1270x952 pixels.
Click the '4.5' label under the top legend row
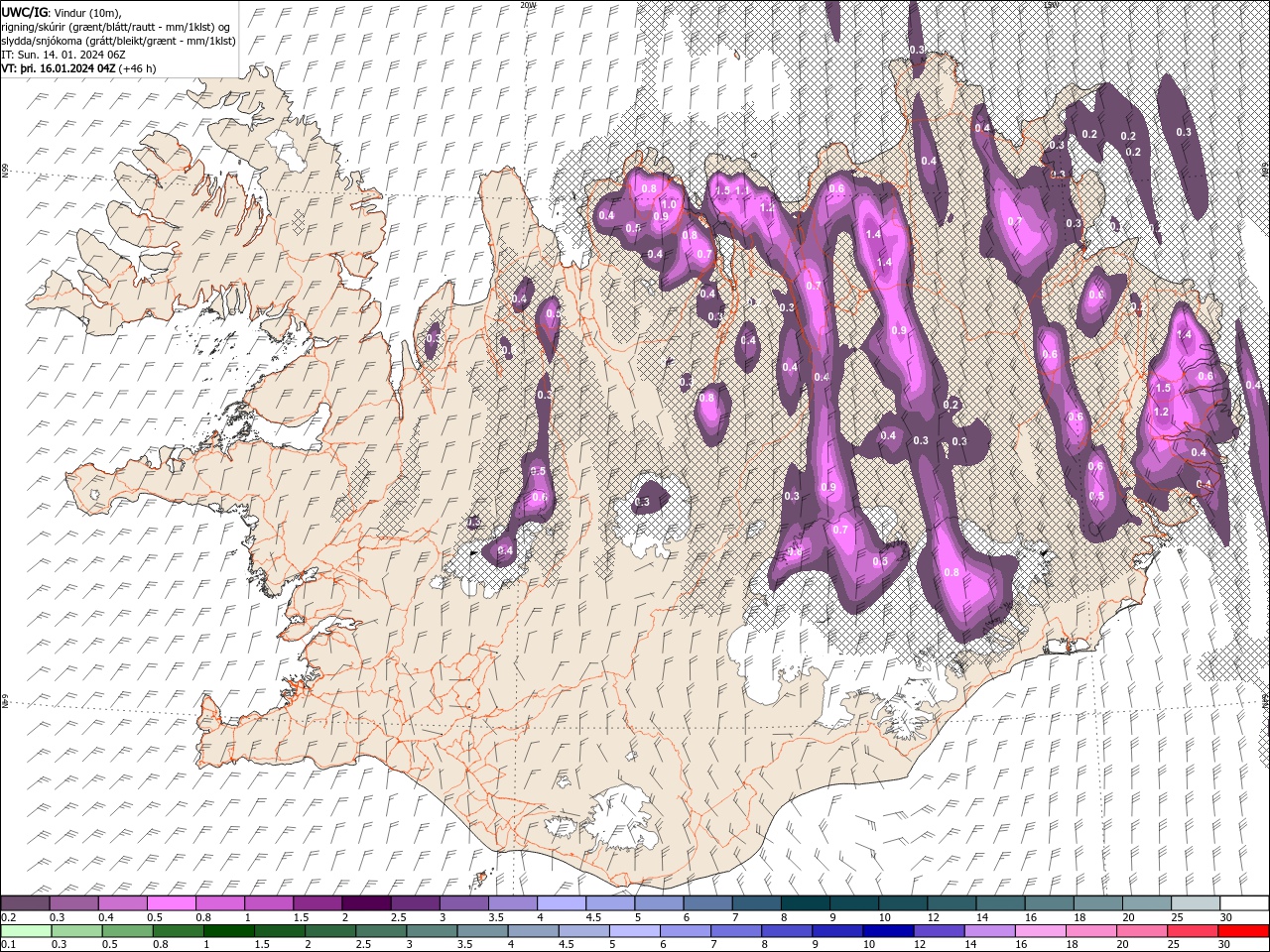(x=594, y=917)
